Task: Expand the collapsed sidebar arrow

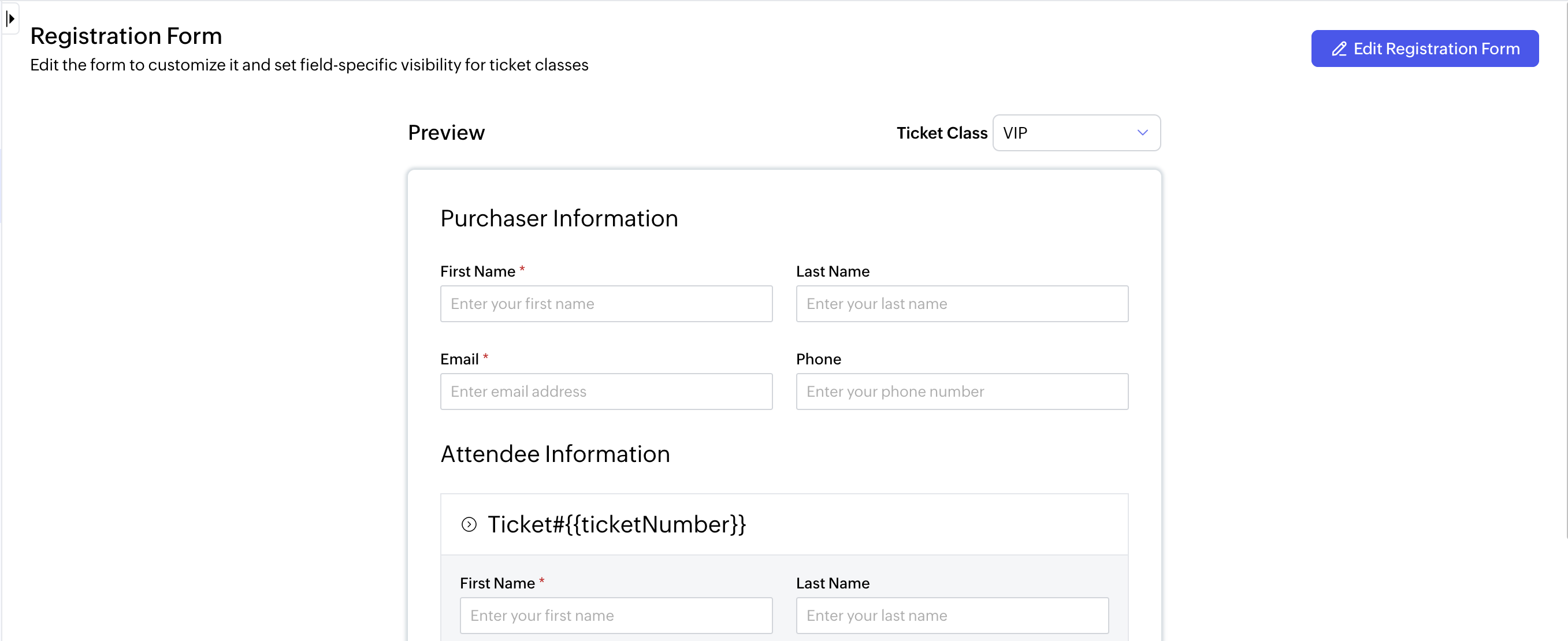Action: 10,19
